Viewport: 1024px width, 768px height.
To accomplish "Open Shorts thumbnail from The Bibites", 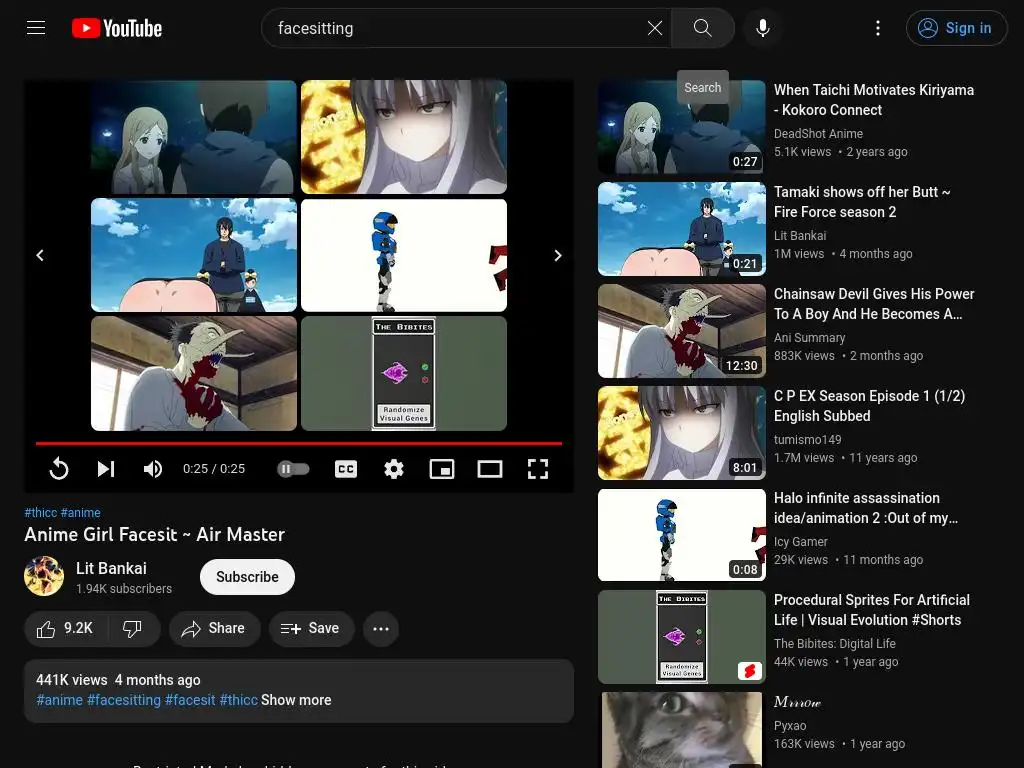I will coord(681,637).
